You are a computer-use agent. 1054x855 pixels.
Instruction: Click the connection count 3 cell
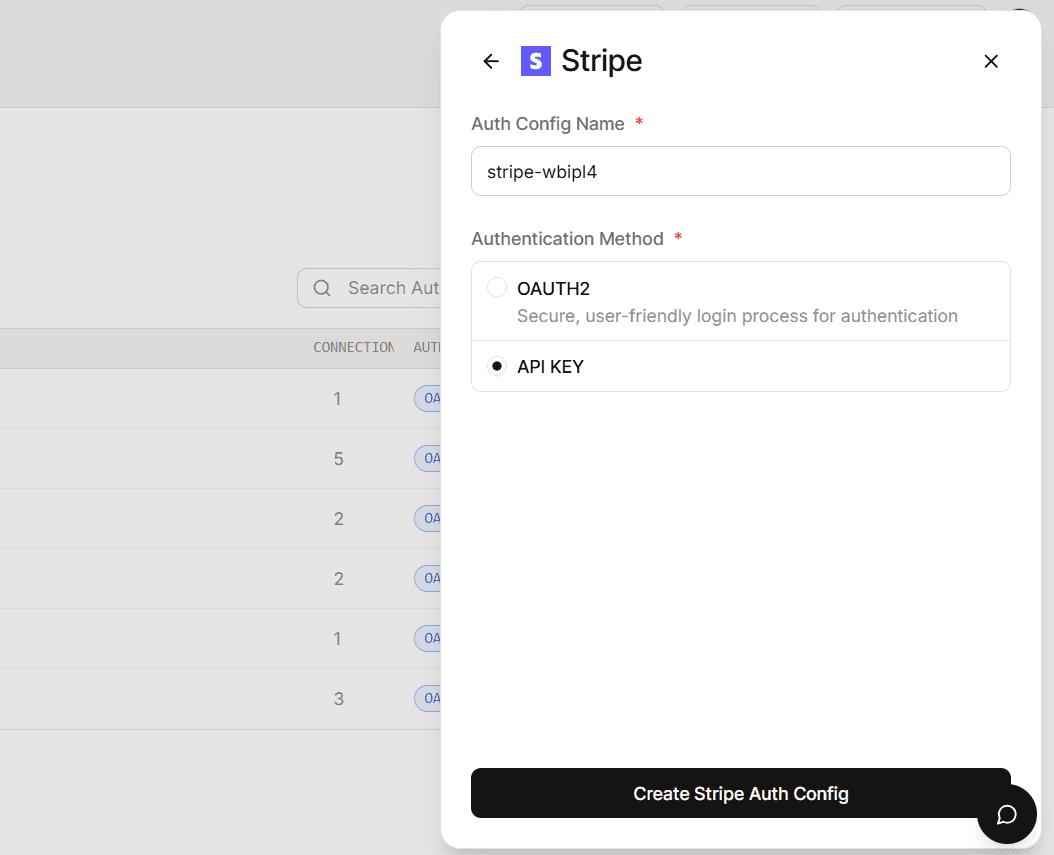(339, 698)
